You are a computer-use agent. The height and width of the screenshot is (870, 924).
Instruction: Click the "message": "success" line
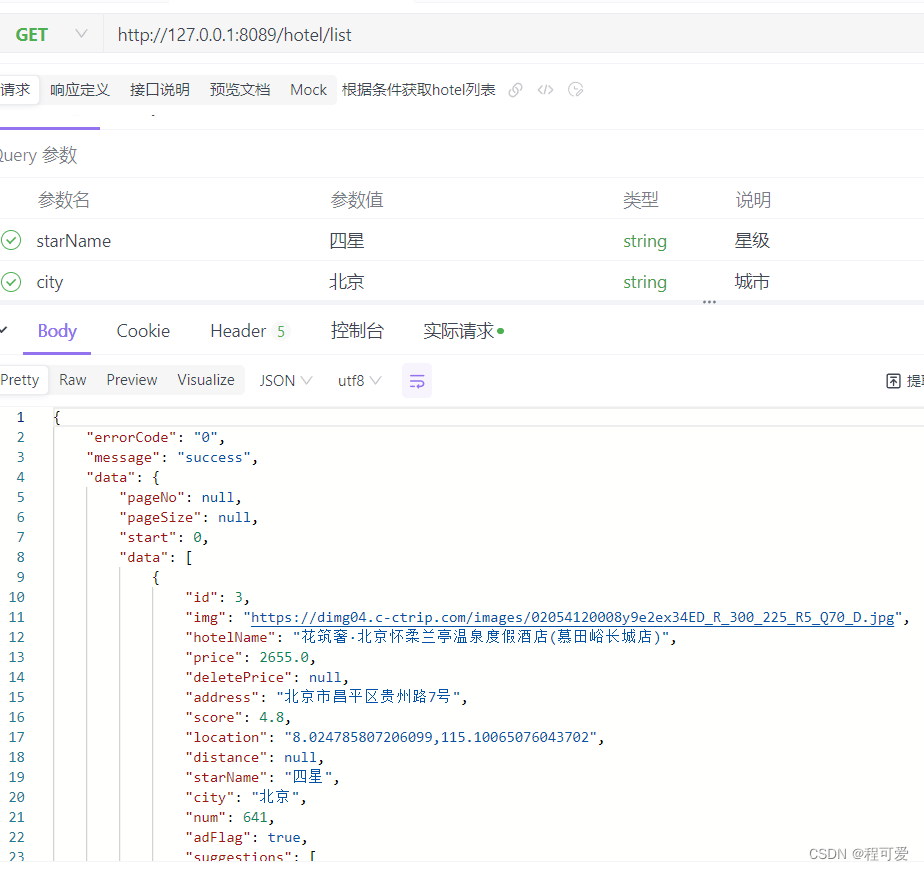[x=172, y=457]
